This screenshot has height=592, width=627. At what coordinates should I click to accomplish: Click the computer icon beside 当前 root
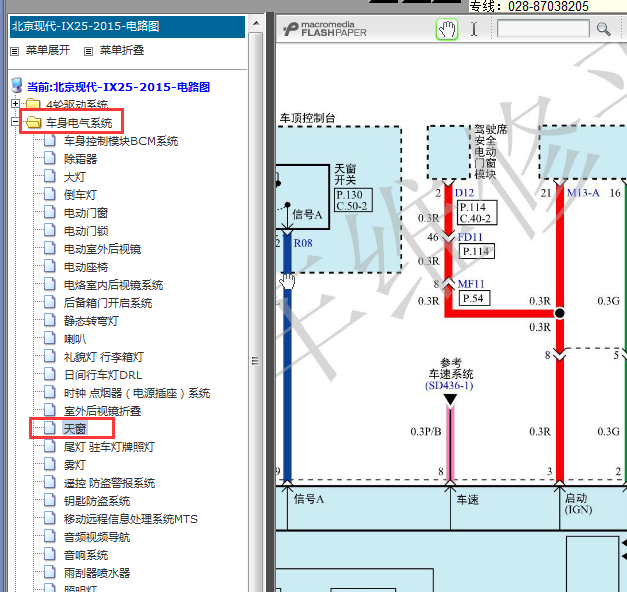pyautogui.click(x=17, y=85)
